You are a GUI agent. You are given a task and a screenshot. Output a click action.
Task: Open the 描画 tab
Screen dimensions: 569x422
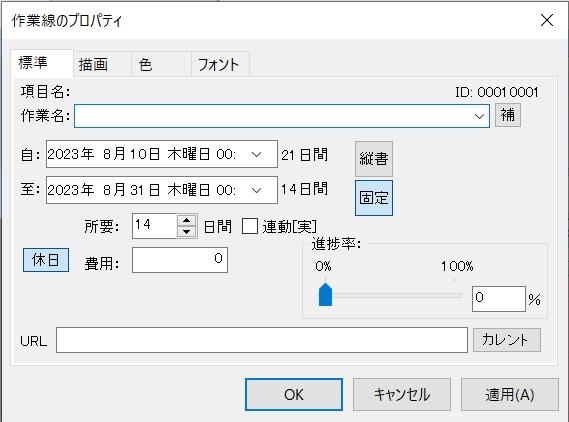pos(102,65)
